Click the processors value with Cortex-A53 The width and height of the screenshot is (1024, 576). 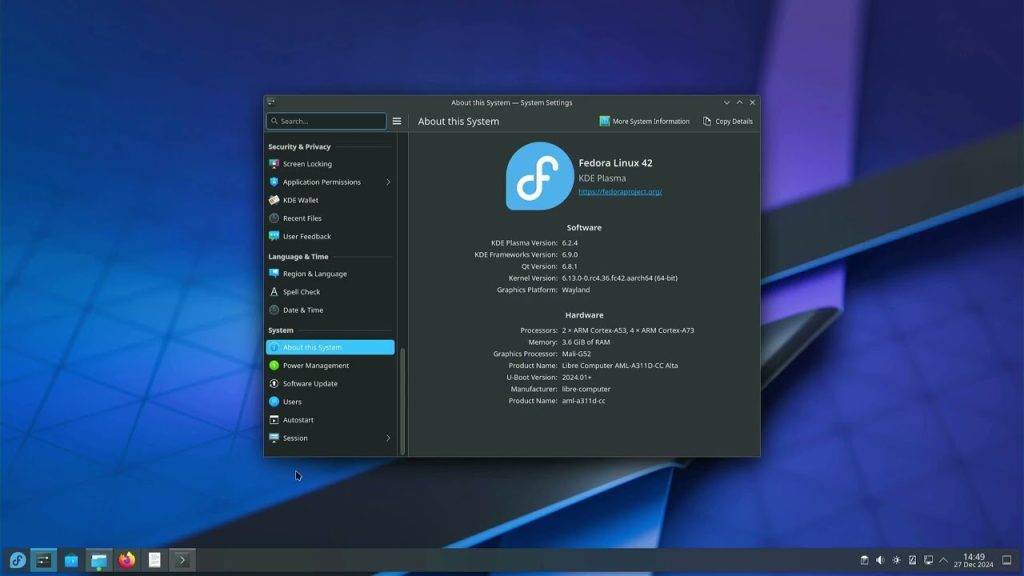click(628, 330)
